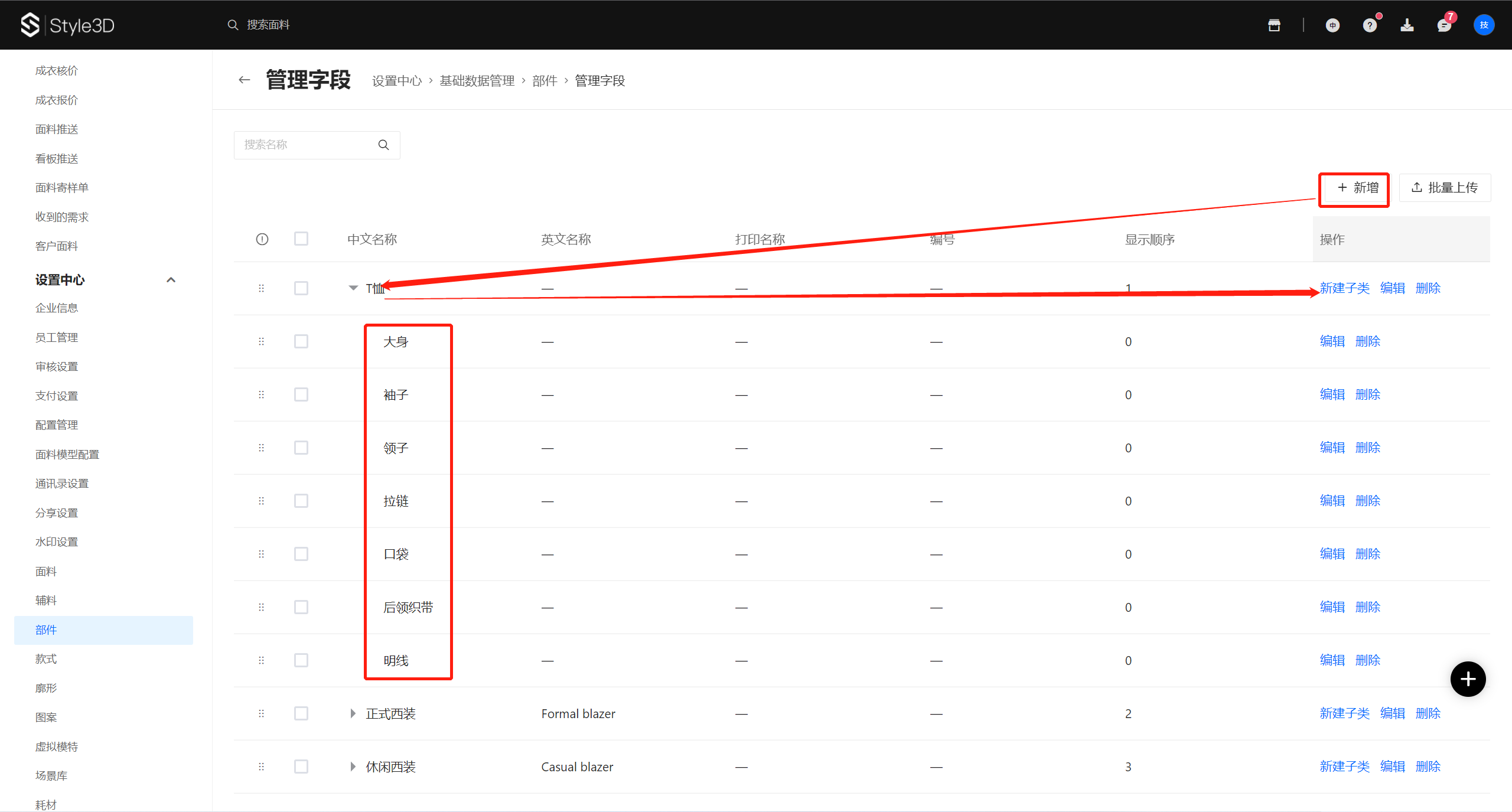The width and height of the screenshot is (1512, 812).
Task: Click the black floating plus button
Action: tap(1468, 679)
